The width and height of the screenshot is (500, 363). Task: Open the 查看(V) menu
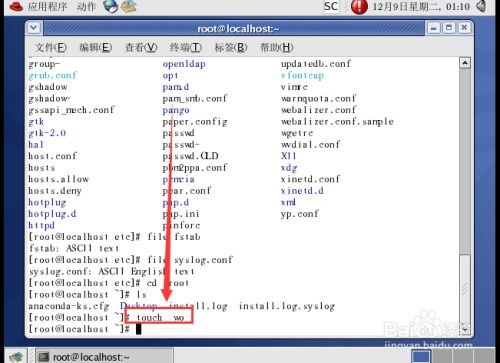point(141,47)
